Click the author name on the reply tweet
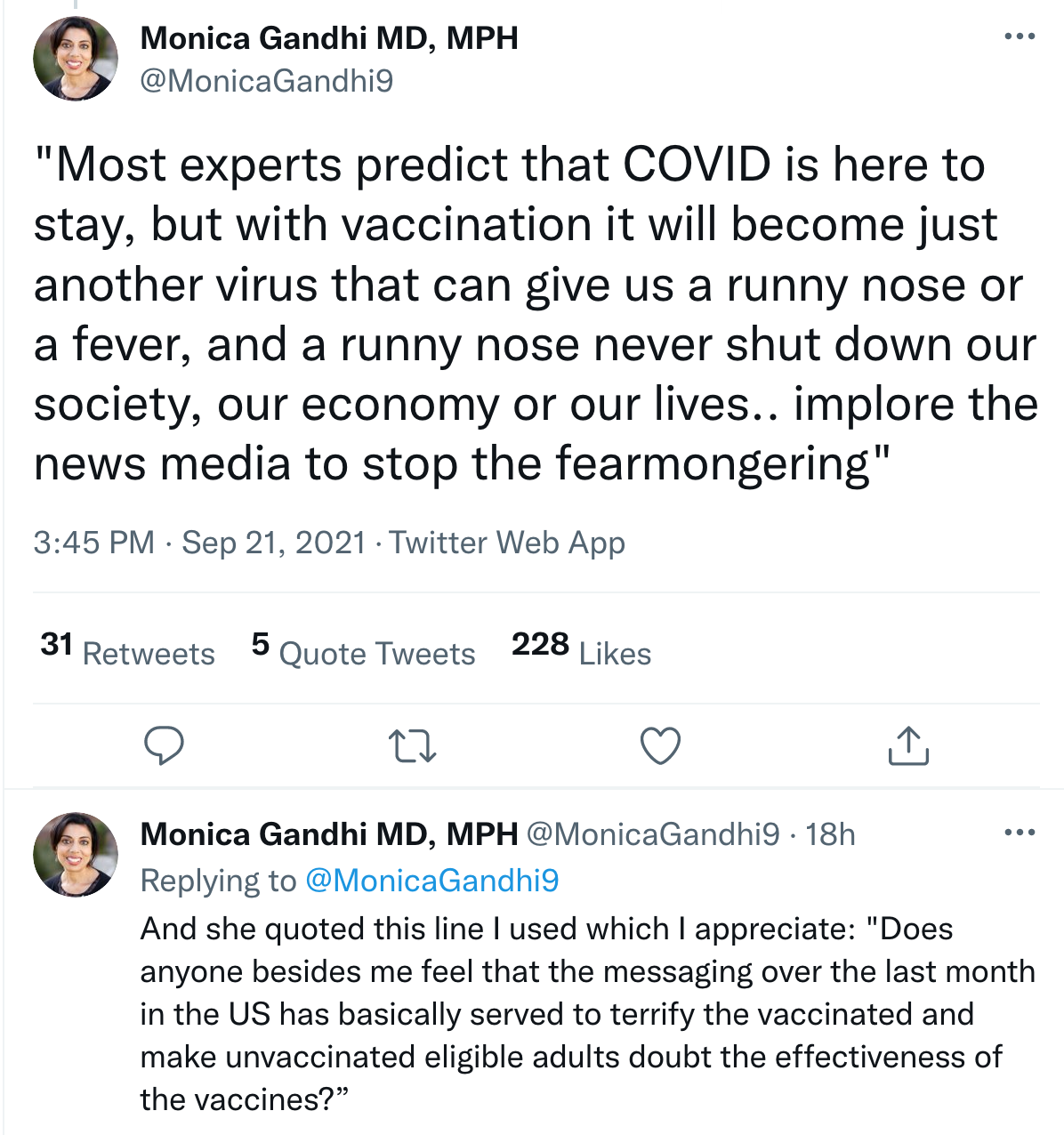Image resolution: width=1064 pixels, height=1135 pixels. pyautogui.click(x=329, y=834)
